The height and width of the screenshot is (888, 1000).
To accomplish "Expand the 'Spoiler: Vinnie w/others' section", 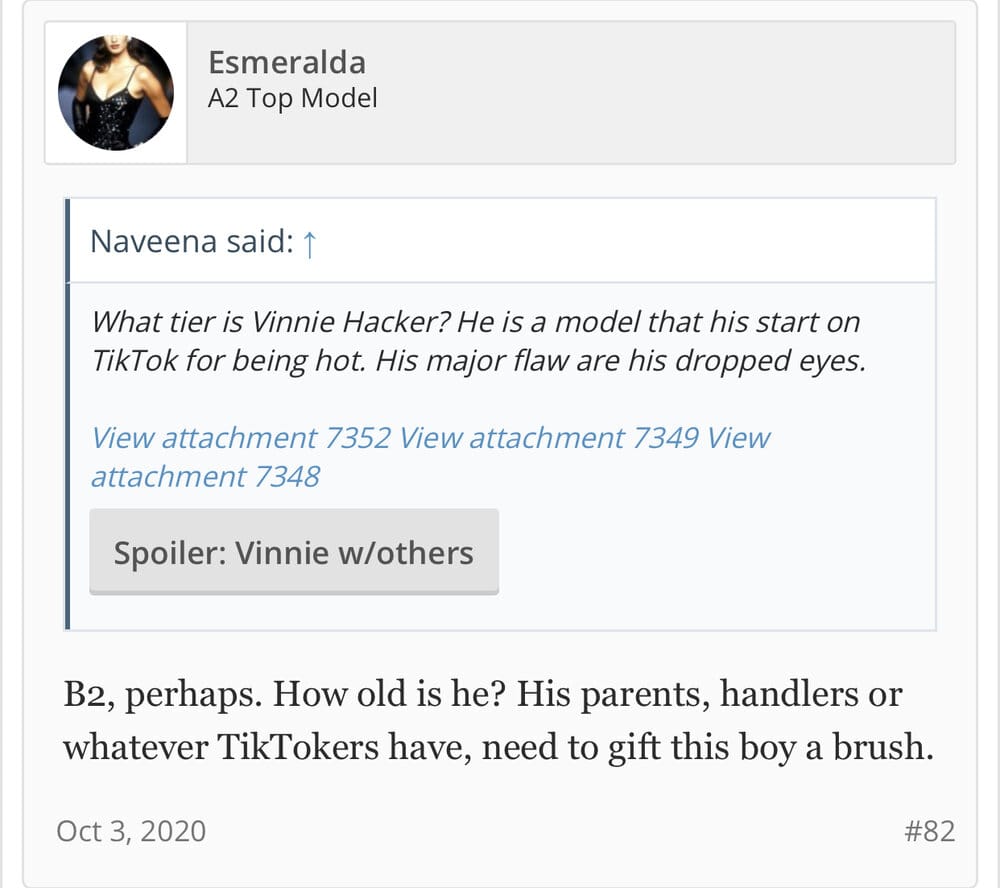I will (x=294, y=552).
